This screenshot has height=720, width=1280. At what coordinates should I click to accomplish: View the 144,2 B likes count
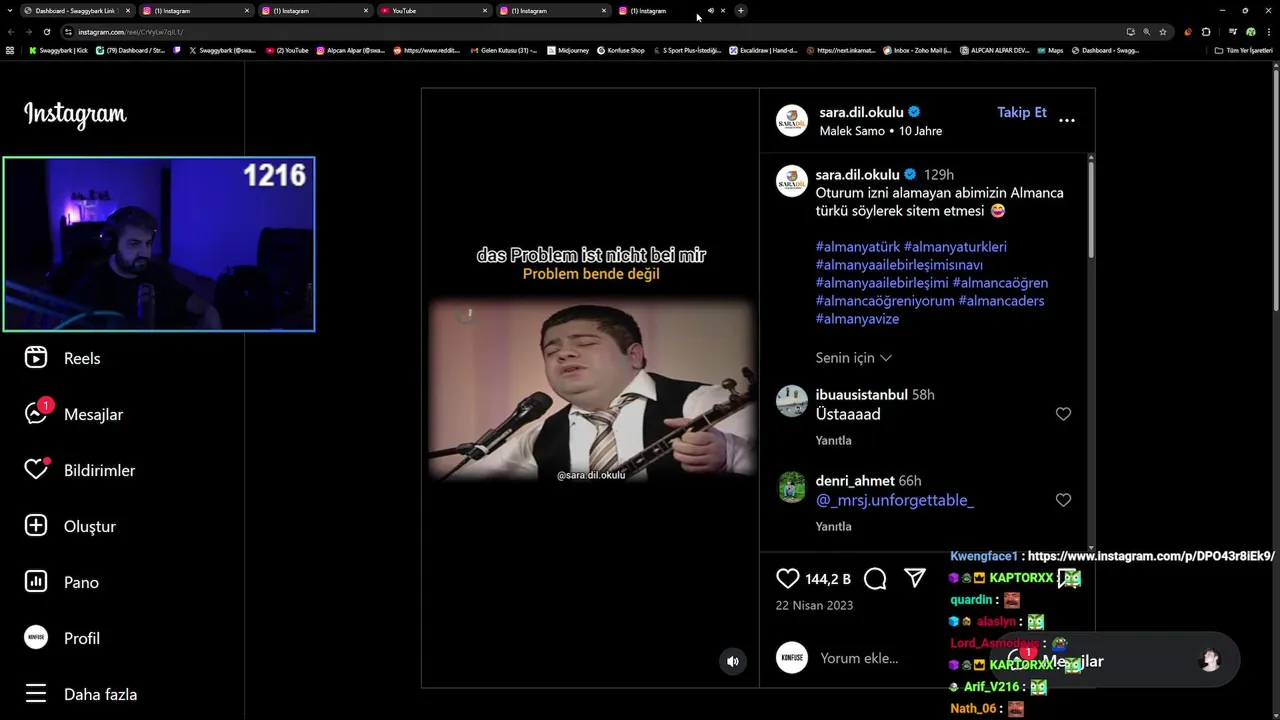(x=828, y=579)
